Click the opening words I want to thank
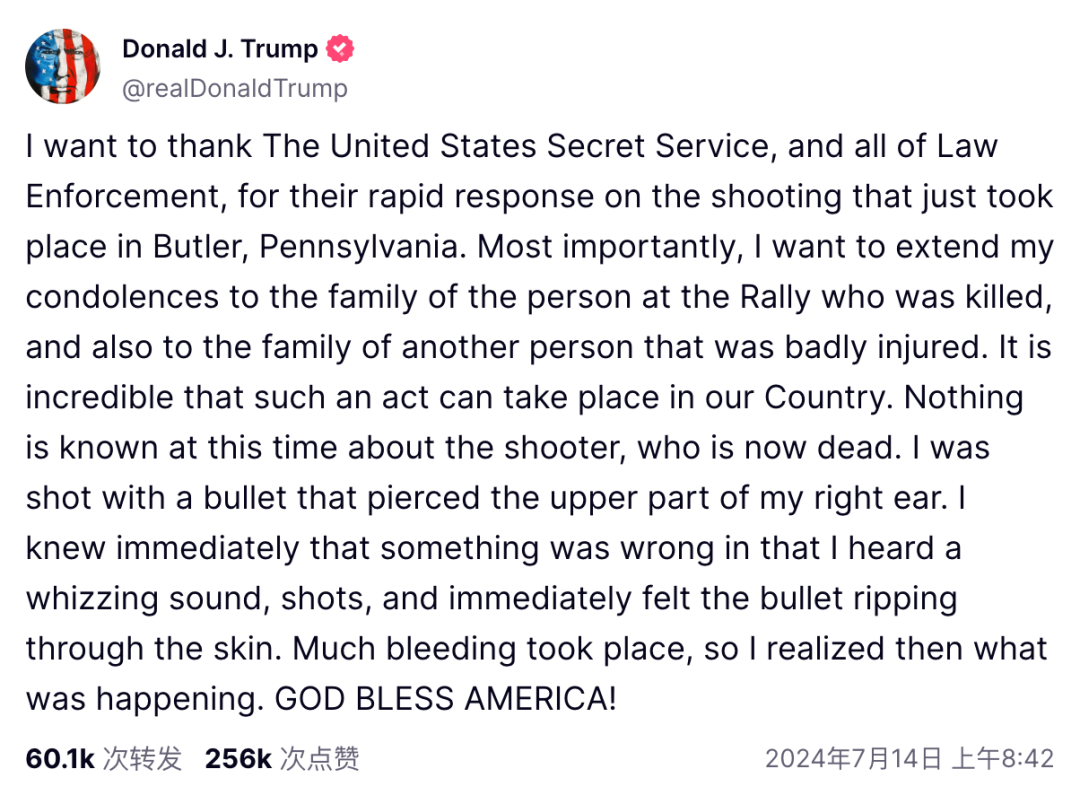This screenshot has width=1080, height=804. [139, 146]
